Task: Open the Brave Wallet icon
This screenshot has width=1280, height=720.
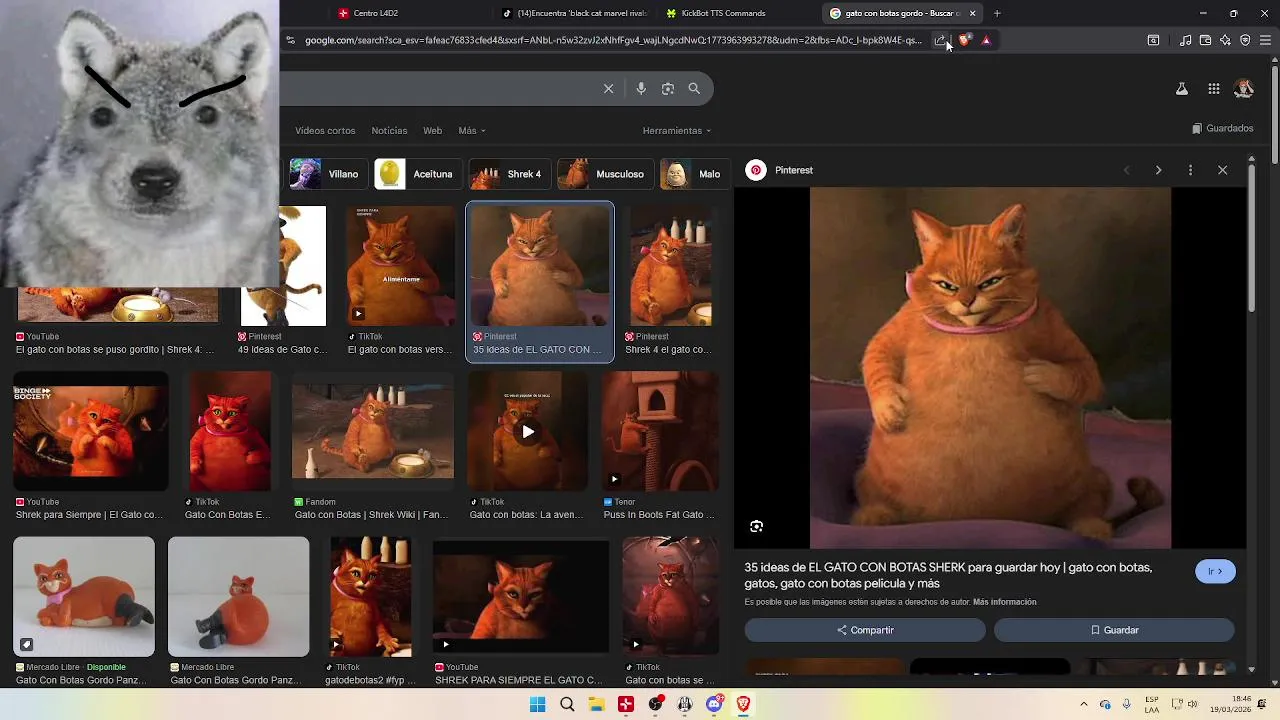Action: [x=1205, y=40]
